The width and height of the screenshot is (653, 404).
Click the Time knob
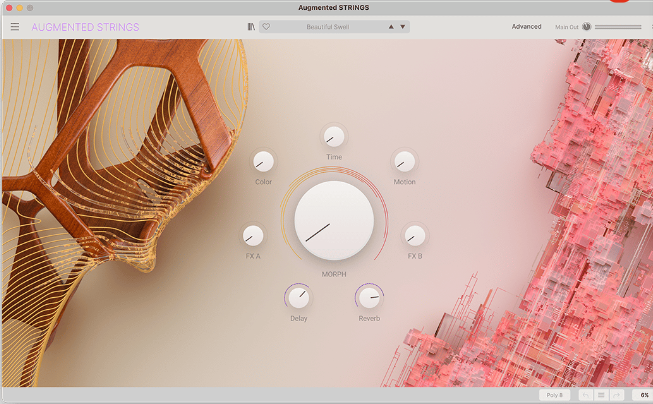pyautogui.click(x=334, y=137)
